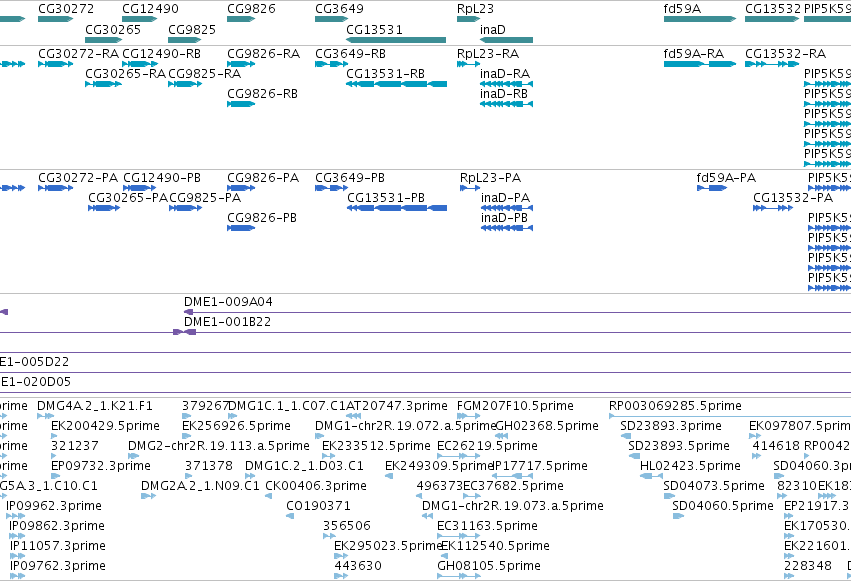Click the CG13532 gene label
851x581 pixels.
tap(773, 9)
